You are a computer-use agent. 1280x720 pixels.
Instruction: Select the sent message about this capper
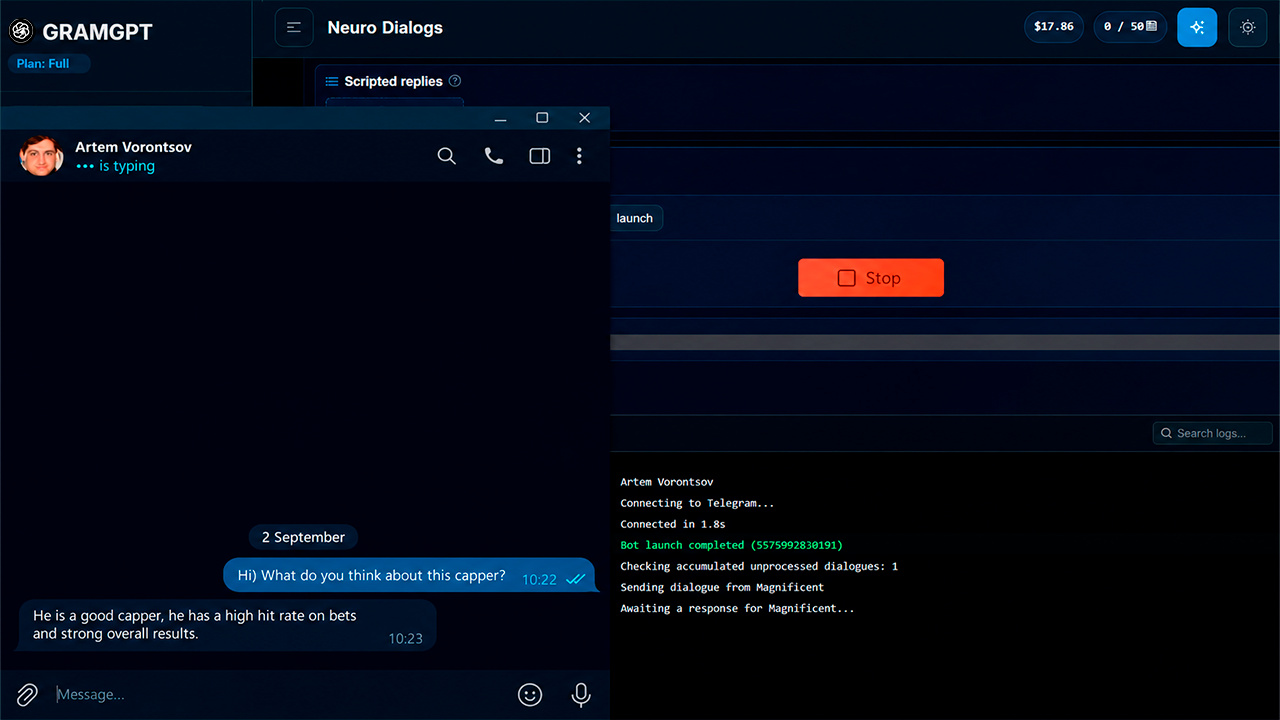coord(410,575)
